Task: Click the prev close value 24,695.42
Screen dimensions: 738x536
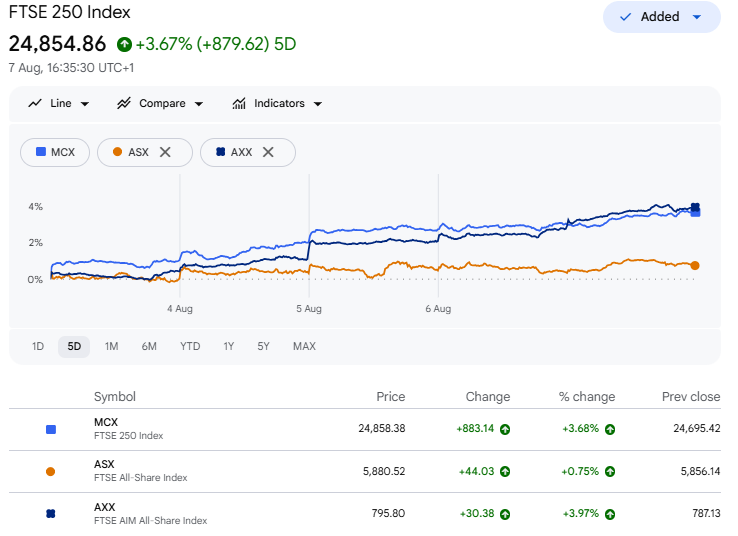Action: pos(697,429)
